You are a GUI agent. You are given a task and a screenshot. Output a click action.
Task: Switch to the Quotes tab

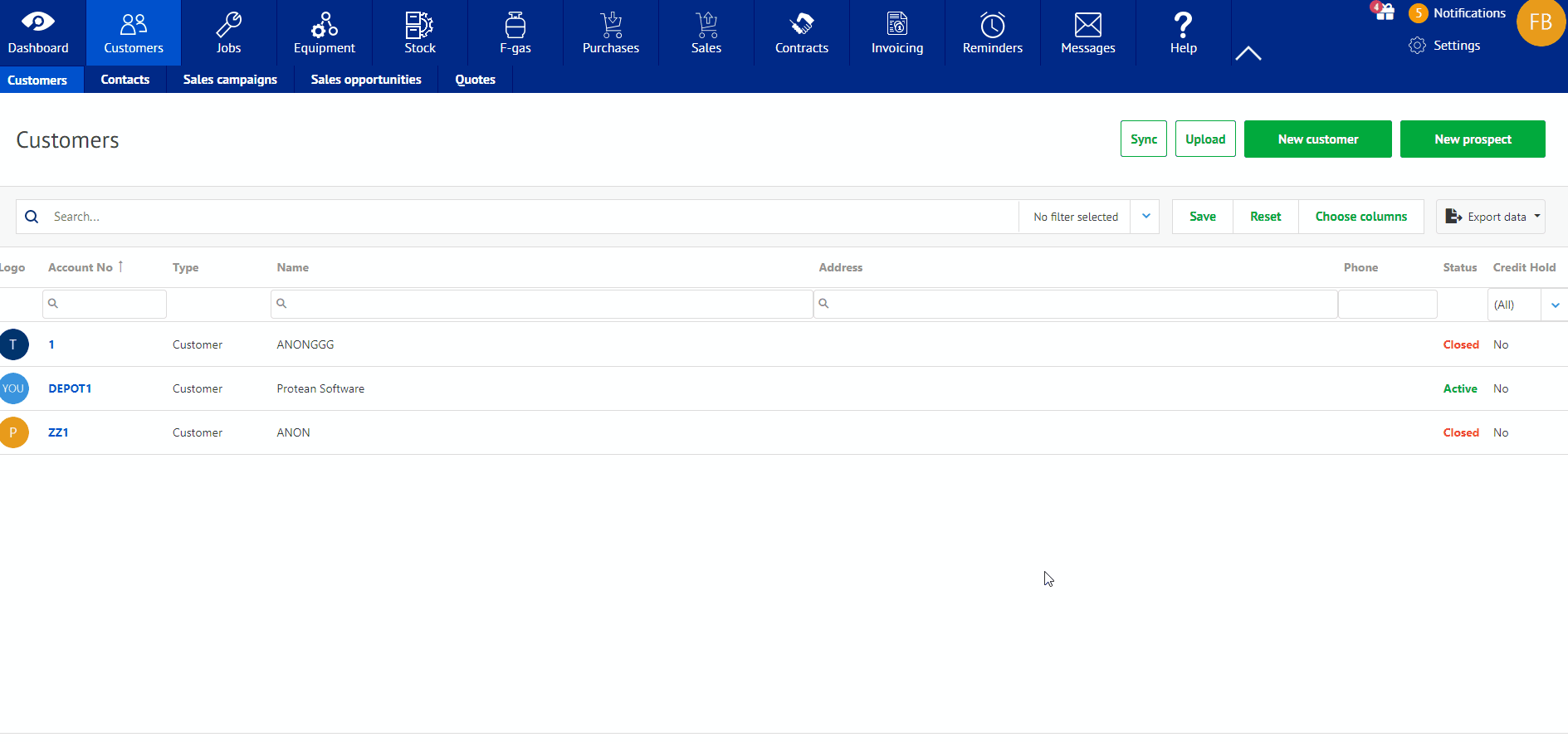(475, 80)
